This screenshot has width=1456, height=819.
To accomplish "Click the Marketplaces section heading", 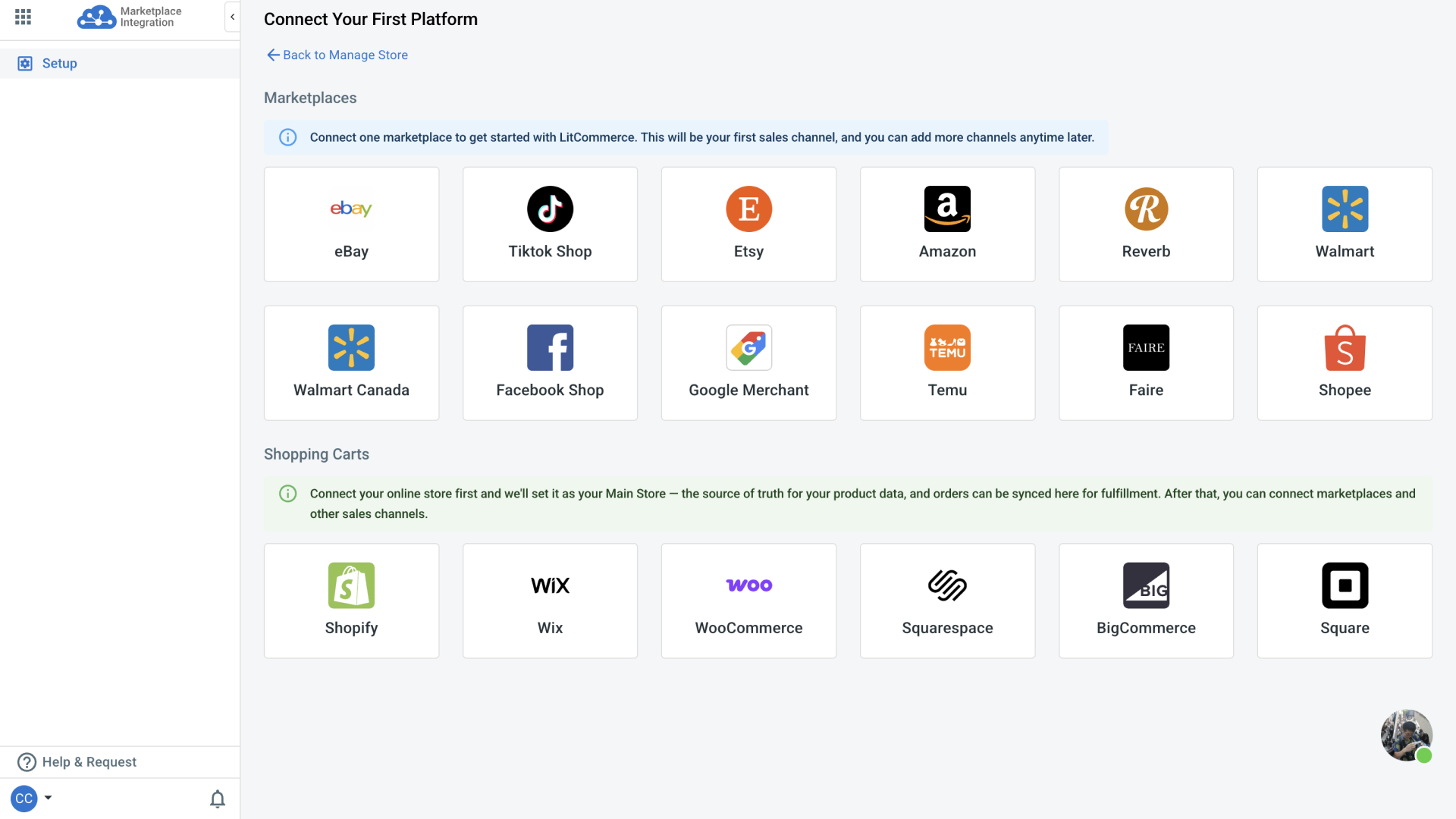I will pos(310,98).
